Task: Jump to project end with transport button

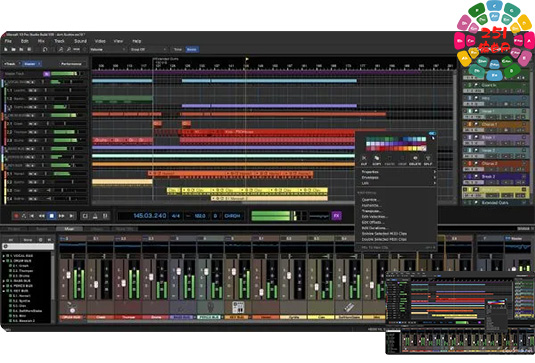Action: pyautogui.click(x=71, y=216)
